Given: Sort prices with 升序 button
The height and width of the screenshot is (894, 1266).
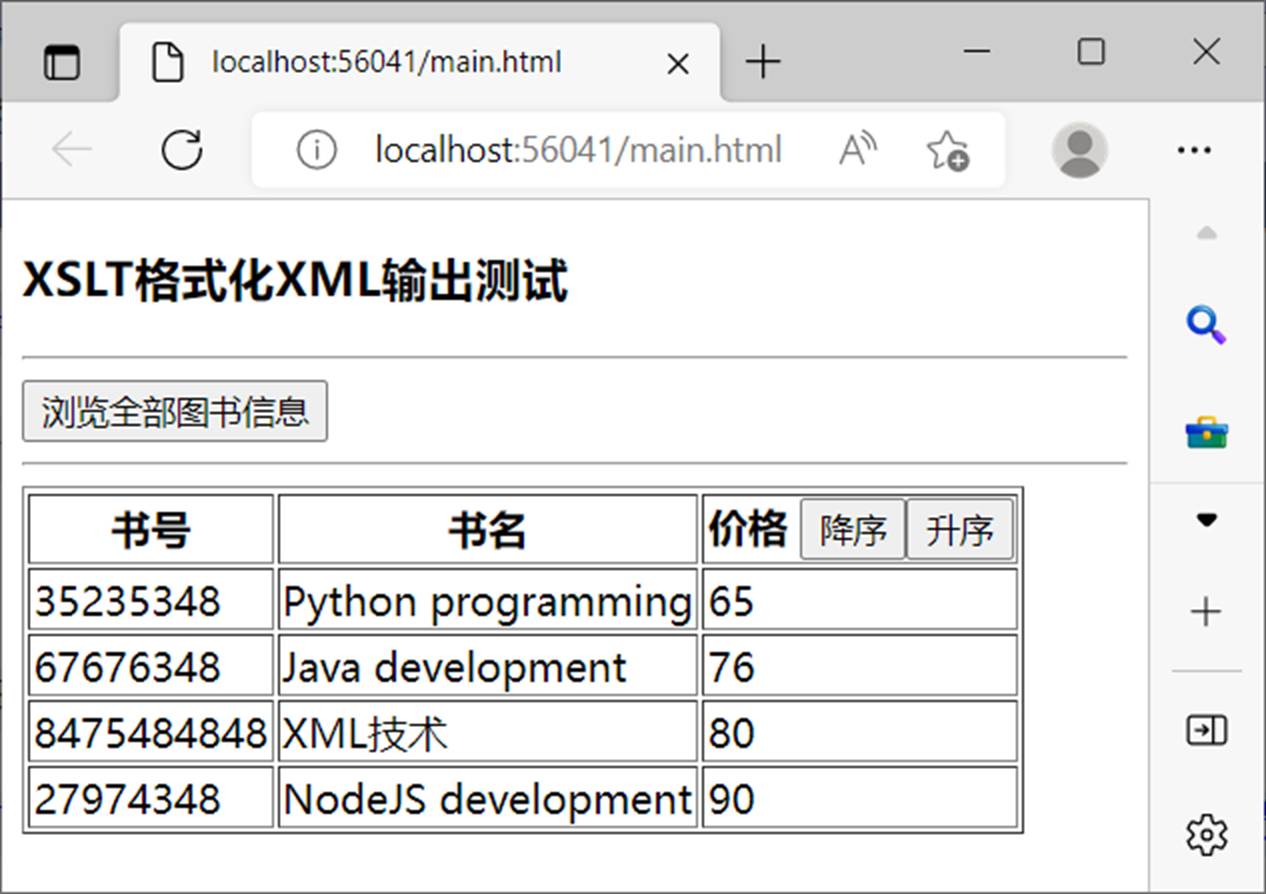Looking at the screenshot, I should pos(960,530).
